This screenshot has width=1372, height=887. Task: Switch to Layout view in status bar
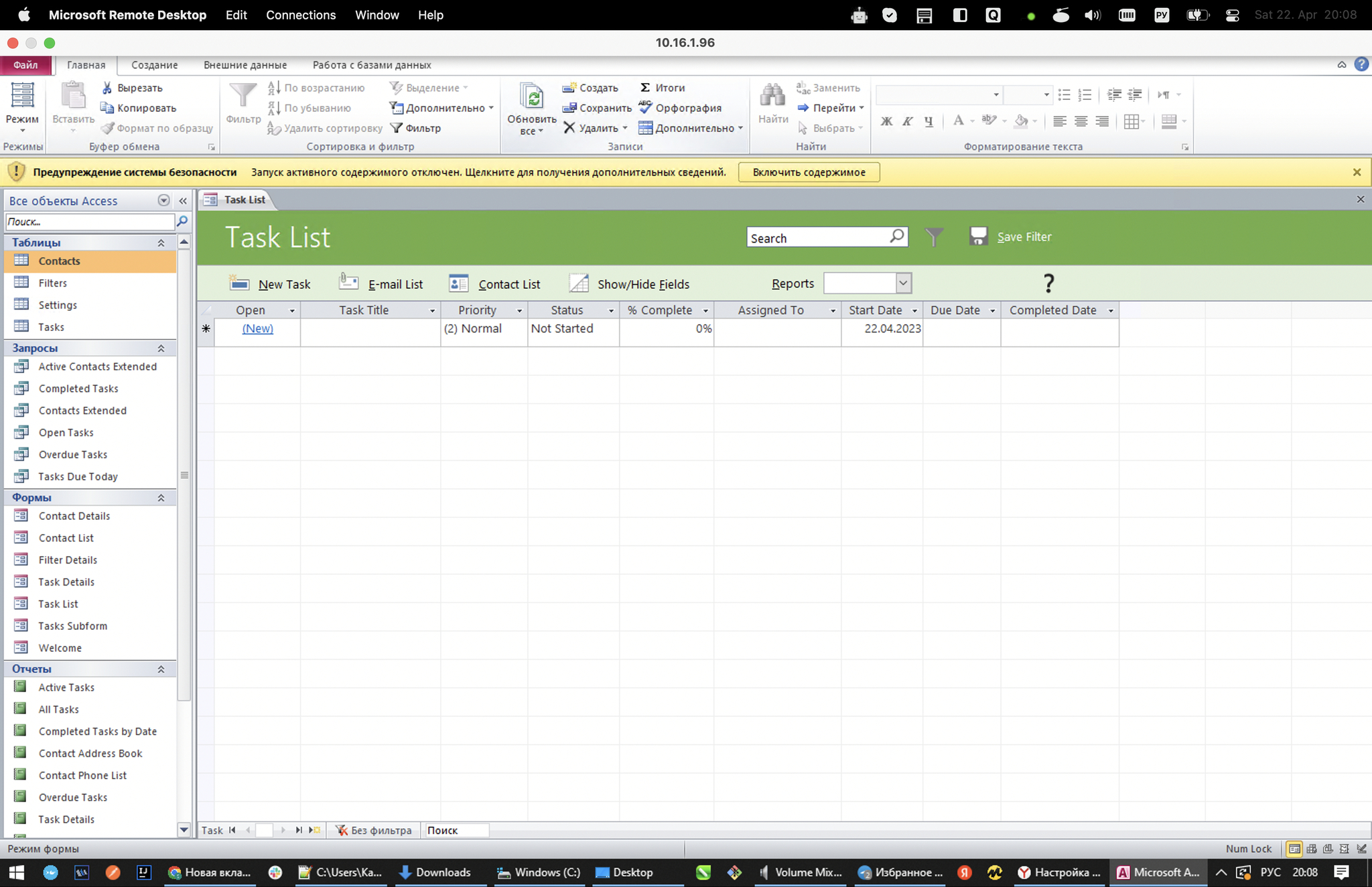pyautogui.click(x=1344, y=849)
